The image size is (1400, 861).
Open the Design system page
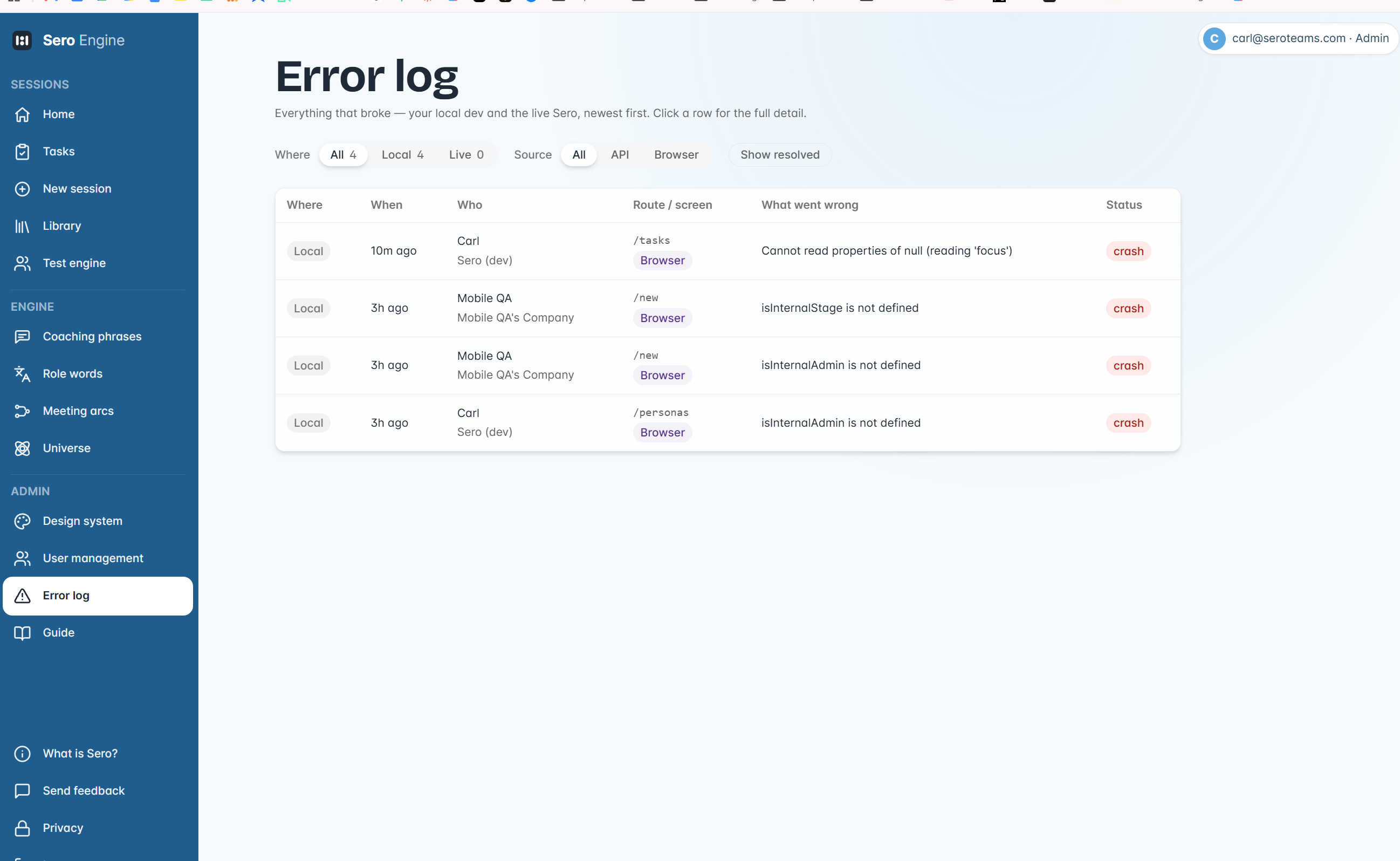98,521
